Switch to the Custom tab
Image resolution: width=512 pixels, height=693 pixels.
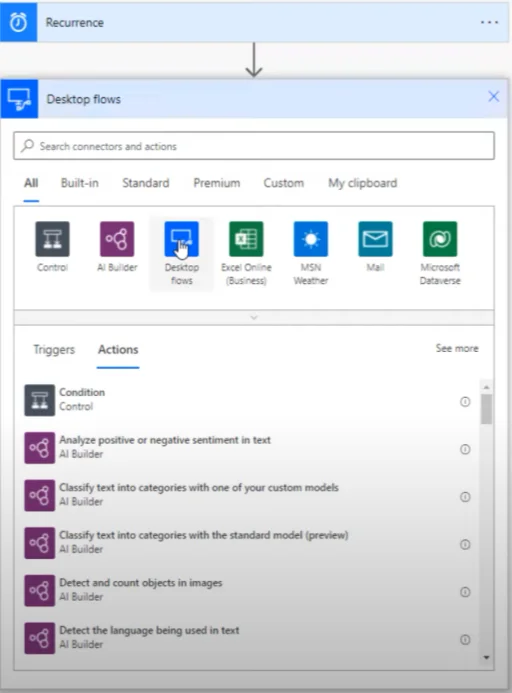coord(283,183)
